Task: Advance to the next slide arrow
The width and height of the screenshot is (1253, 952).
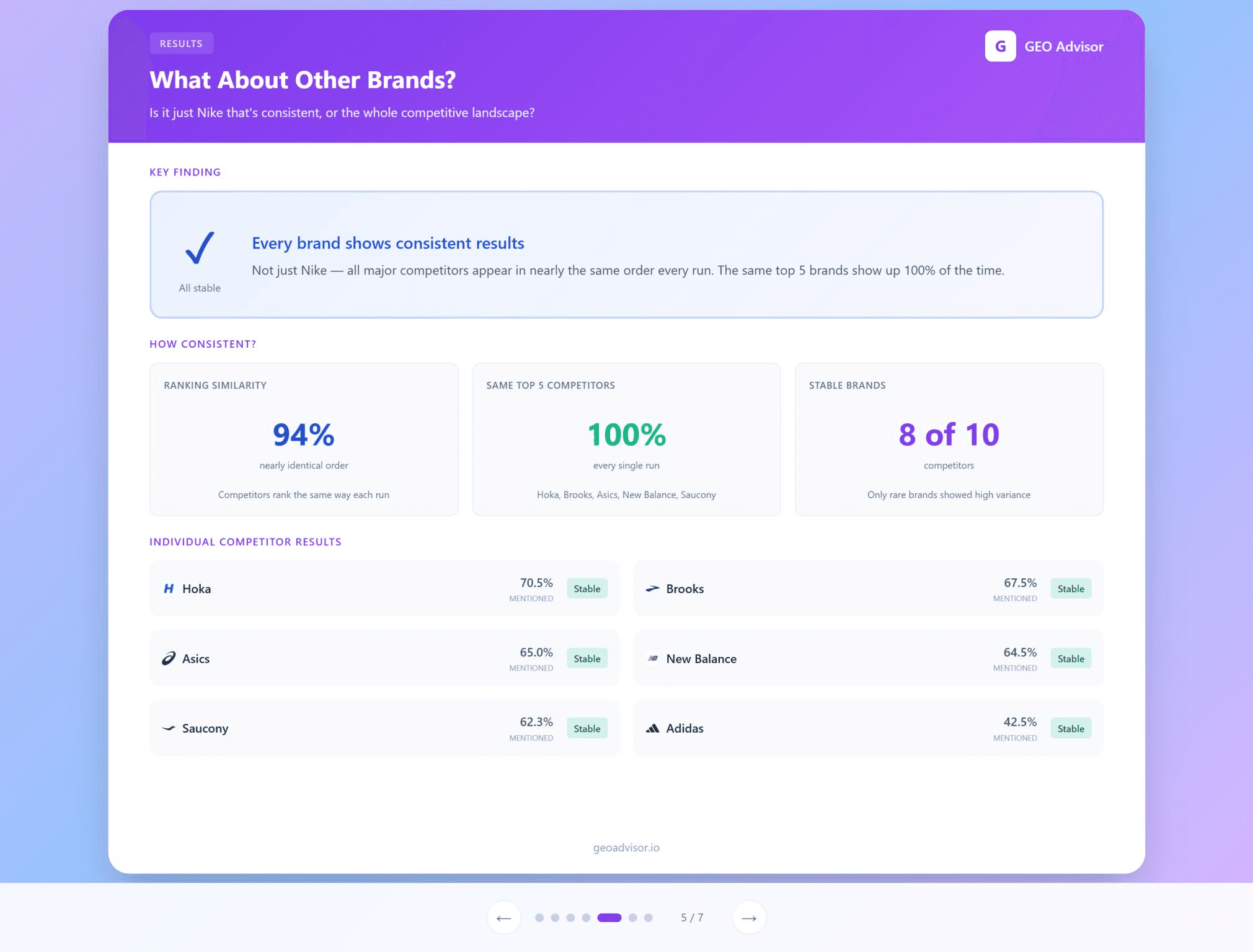Action: click(x=749, y=918)
